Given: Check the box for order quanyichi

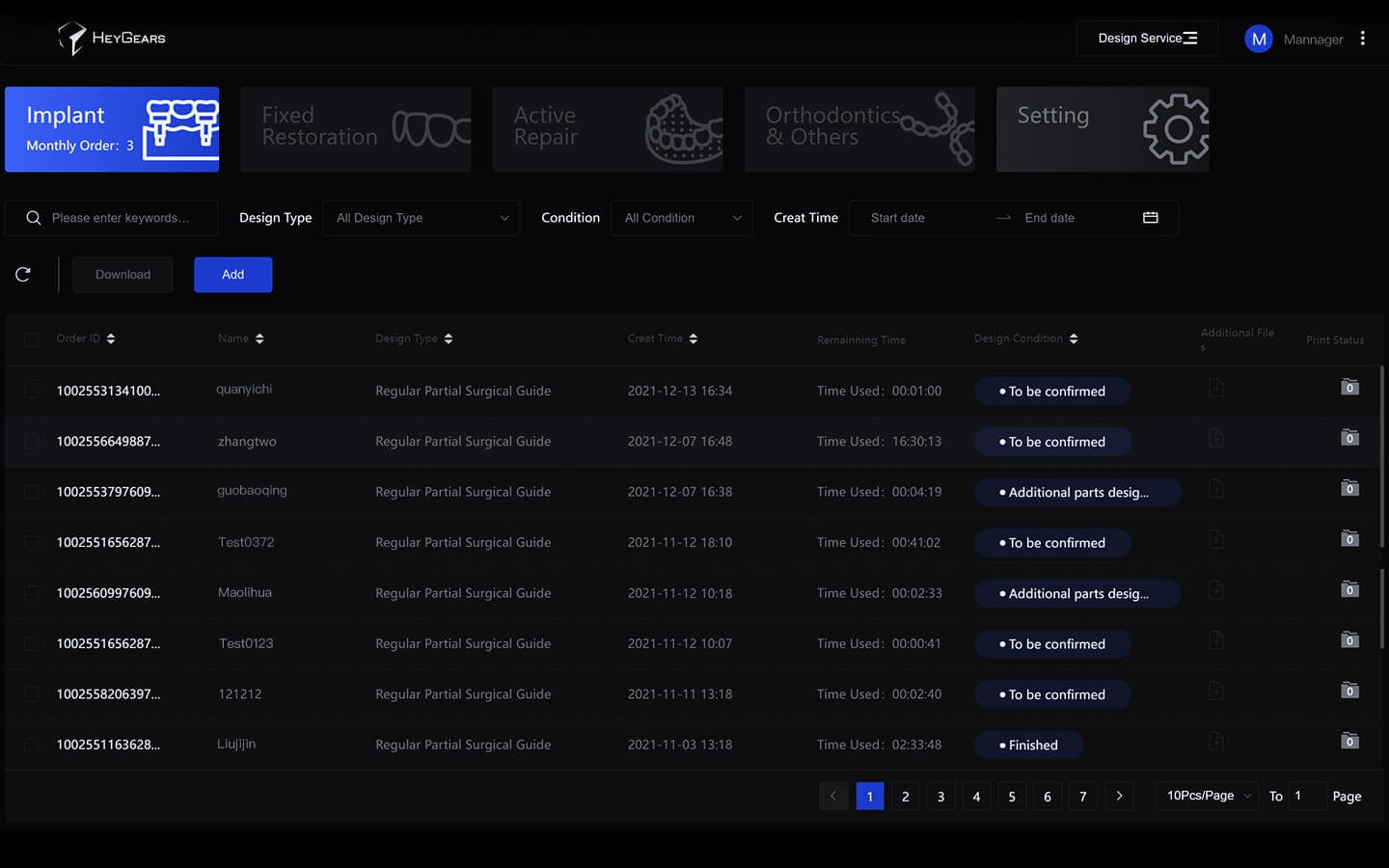Looking at the screenshot, I should [x=32, y=391].
